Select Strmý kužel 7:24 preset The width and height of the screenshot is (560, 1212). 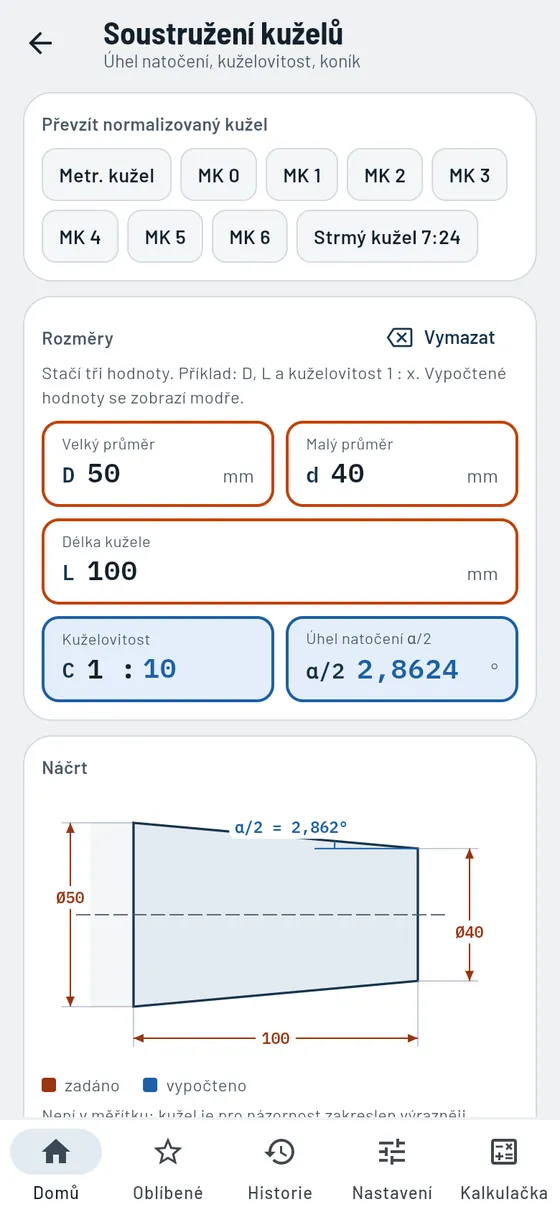tap(387, 237)
